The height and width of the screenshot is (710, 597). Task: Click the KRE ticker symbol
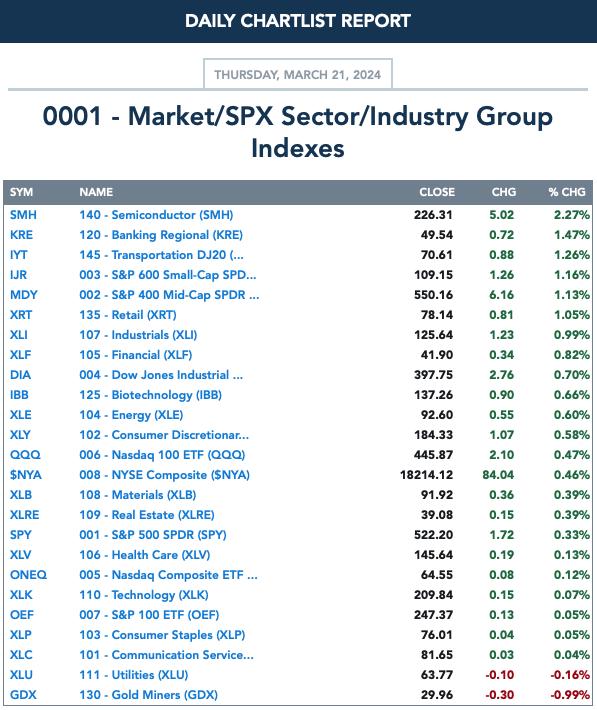pos(21,235)
